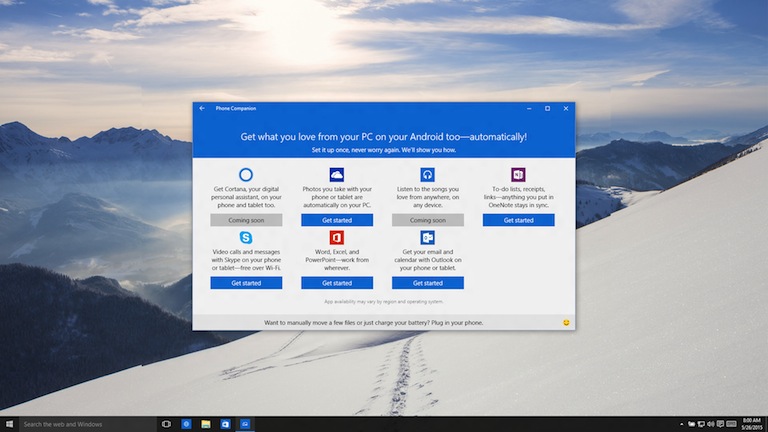Open Task View from the taskbar
This screenshot has height=432, width=768.
click(x=166, y=424)
